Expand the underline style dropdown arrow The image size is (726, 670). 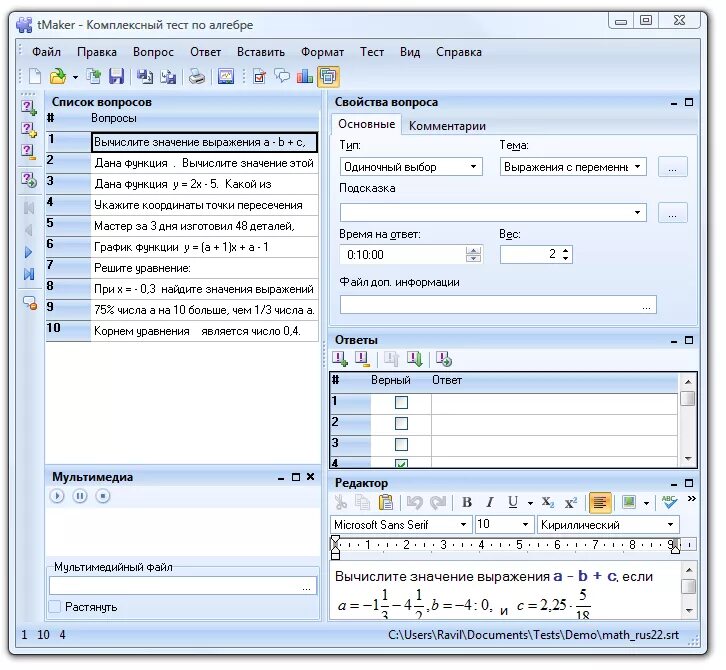click(x=530, y=503)
